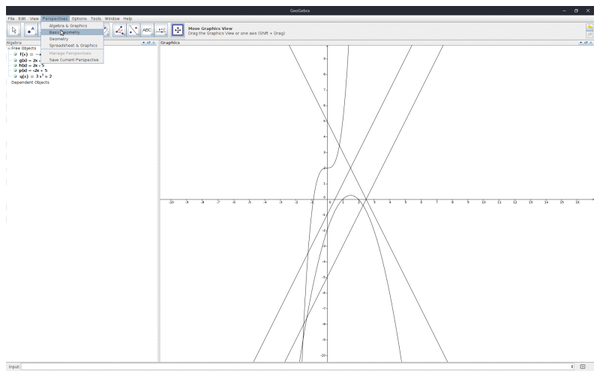
Task: Click the grayed Redo arrow icon
Action: (590, 34)
